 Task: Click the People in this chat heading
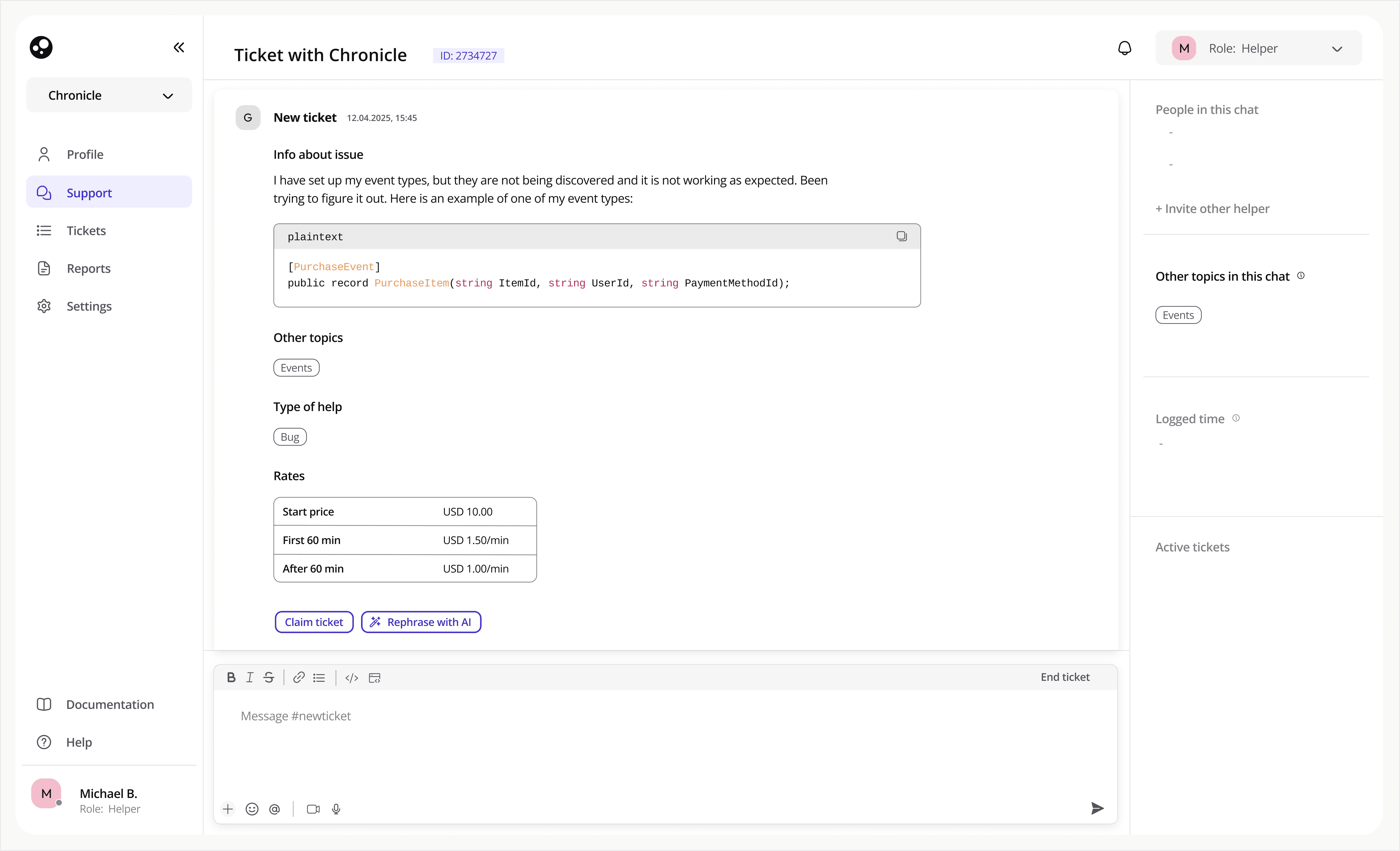tap(1207, 110)
